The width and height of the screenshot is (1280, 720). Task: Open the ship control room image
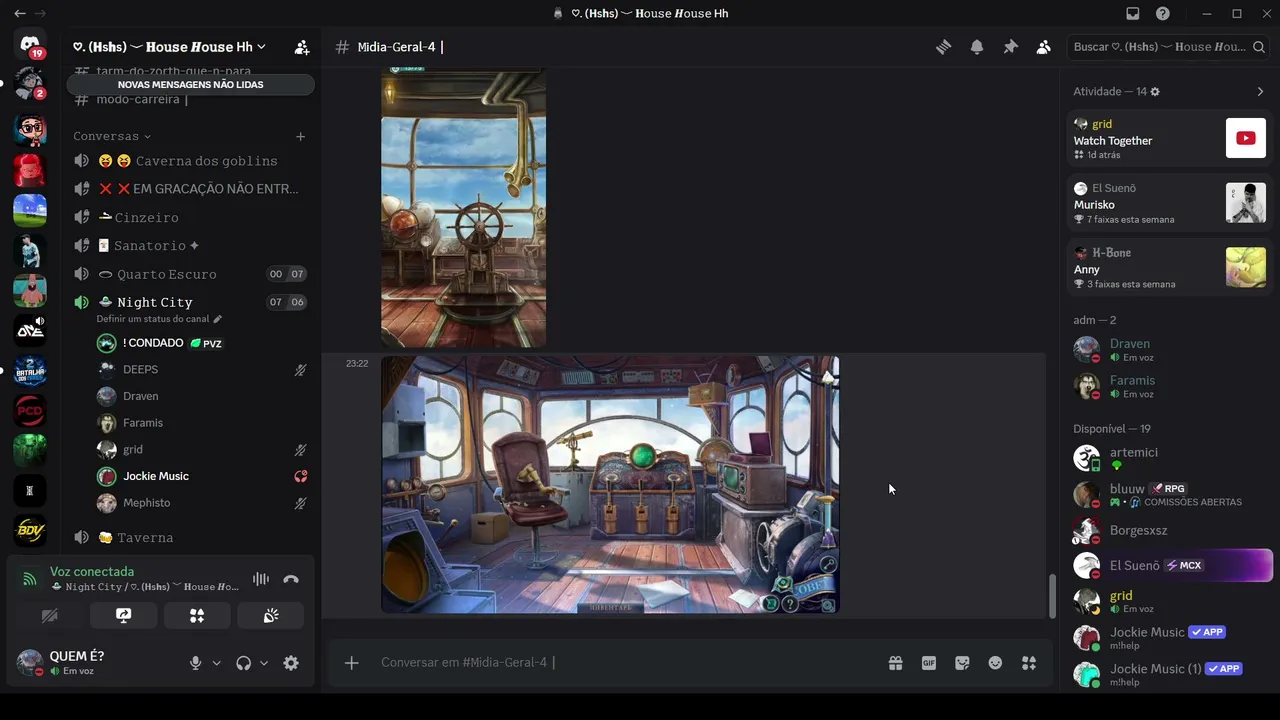610,484
